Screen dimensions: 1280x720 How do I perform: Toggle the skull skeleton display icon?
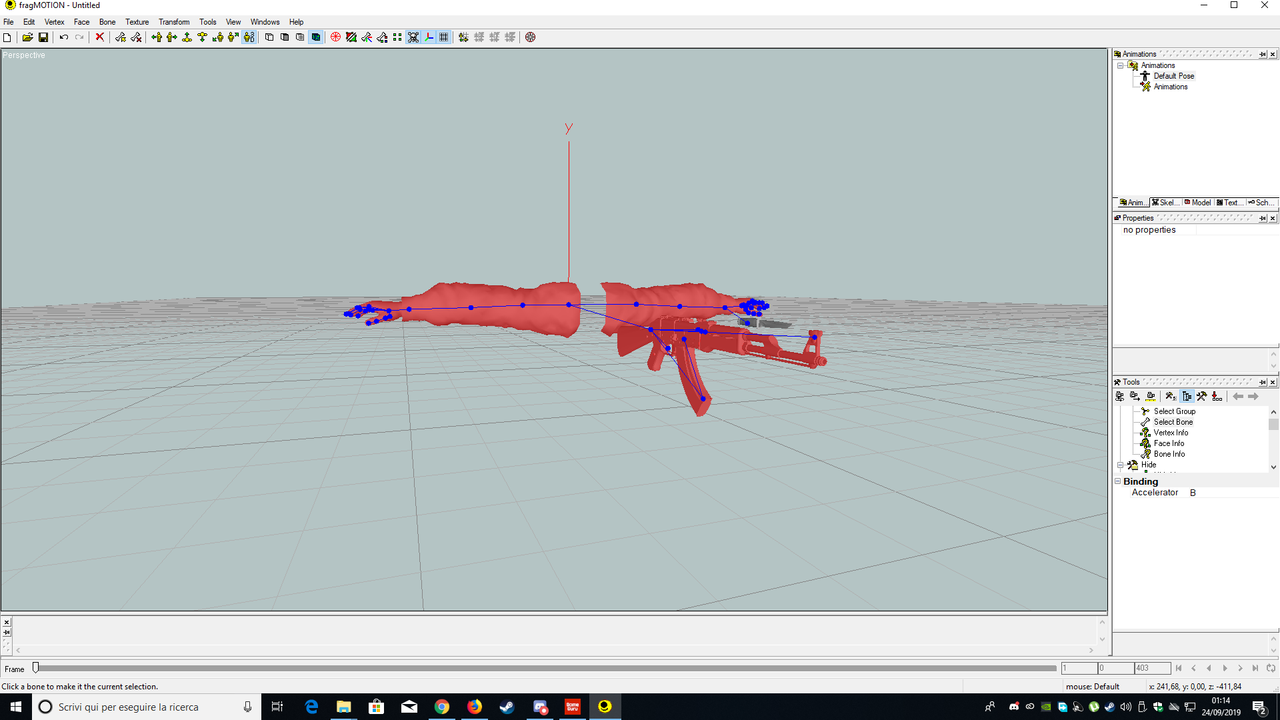(x=412, y=37)
